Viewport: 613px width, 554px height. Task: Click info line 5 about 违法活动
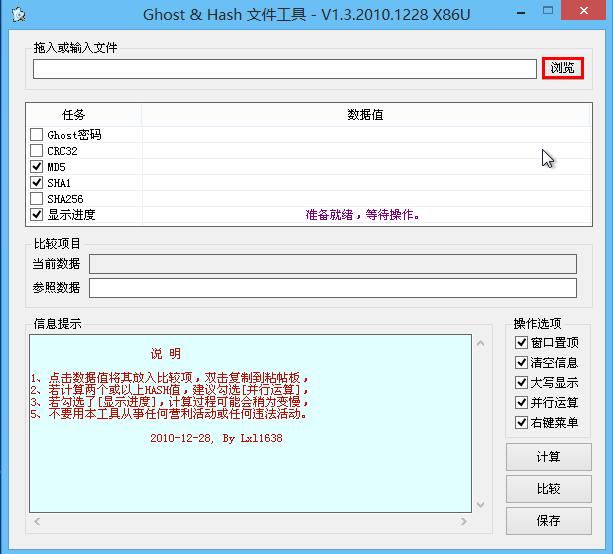[x=169, y=414]
